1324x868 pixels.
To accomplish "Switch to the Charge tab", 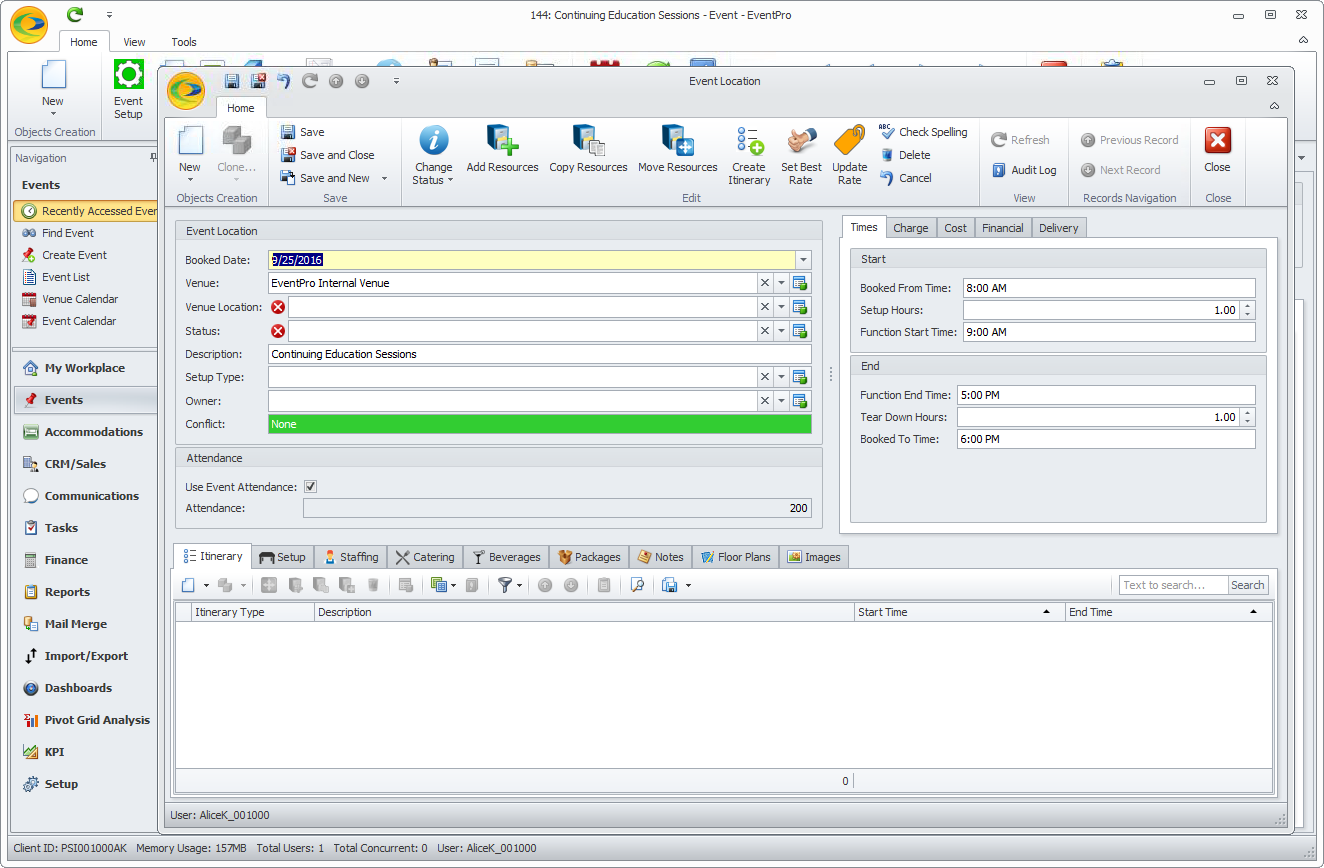I will pyautogui.click(x=910, y=228).
